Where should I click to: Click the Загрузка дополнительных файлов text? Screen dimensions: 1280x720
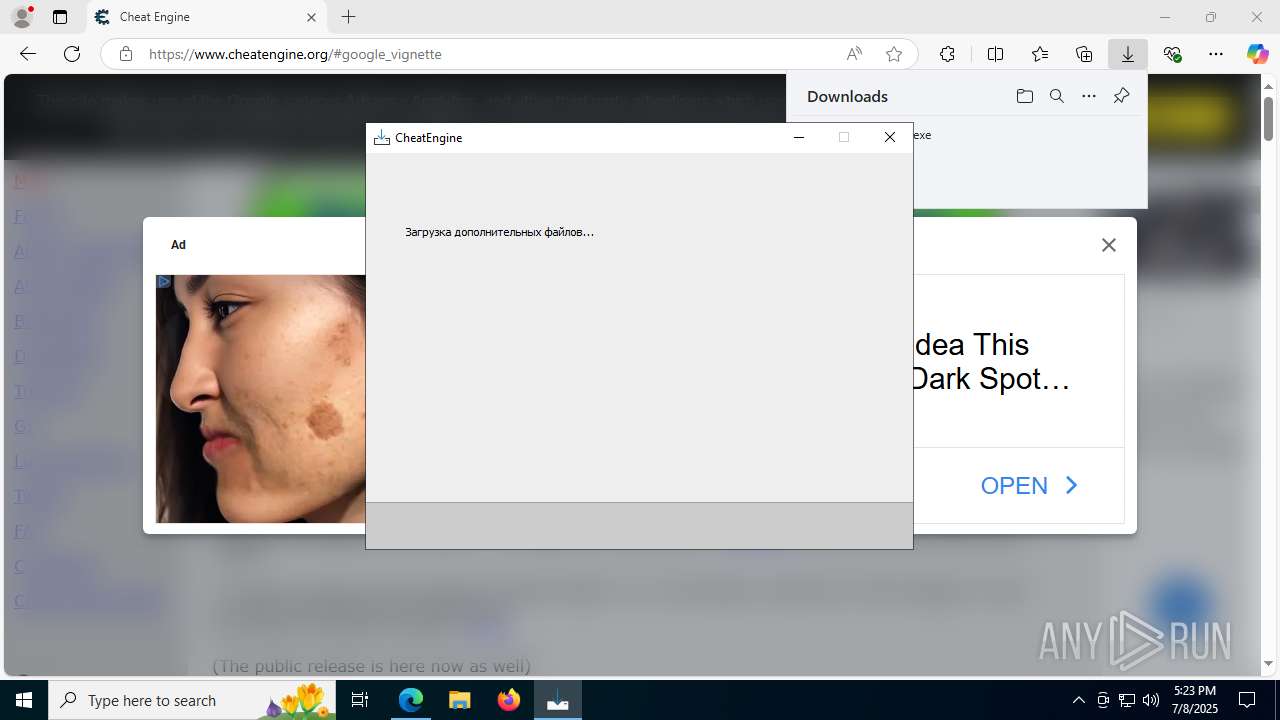499,232
